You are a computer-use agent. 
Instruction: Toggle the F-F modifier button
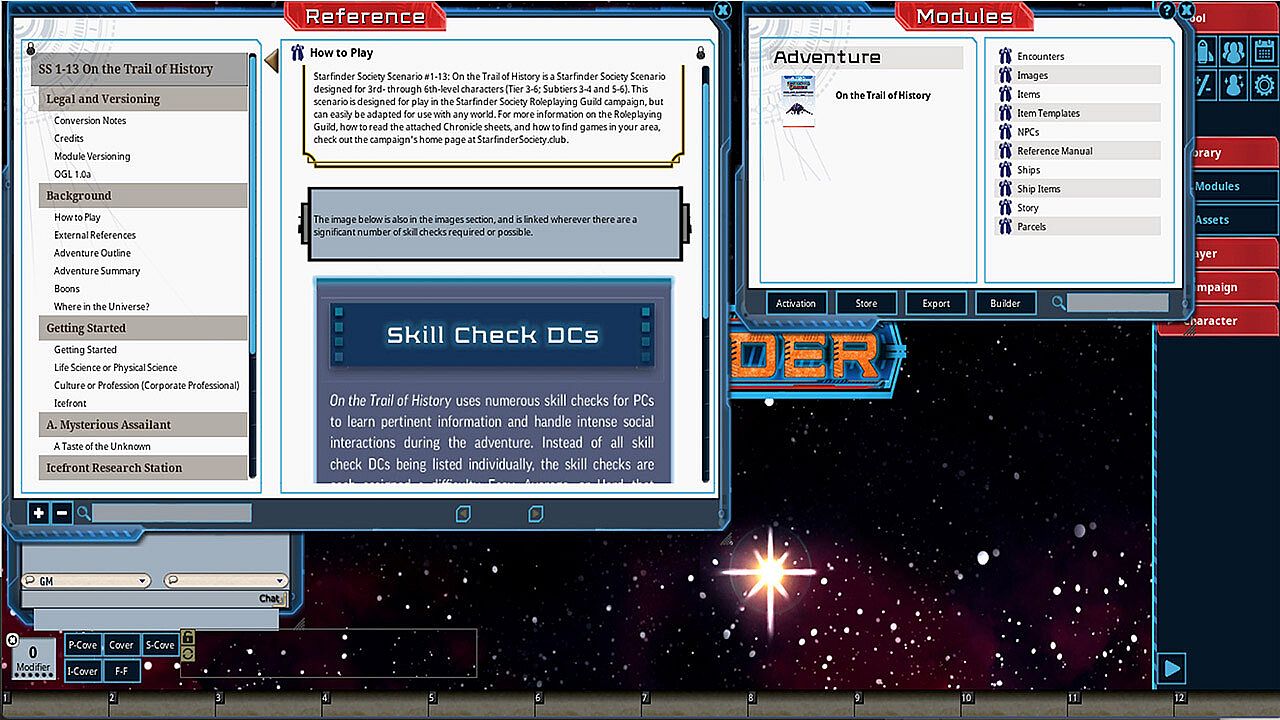[x=121, y=671]
